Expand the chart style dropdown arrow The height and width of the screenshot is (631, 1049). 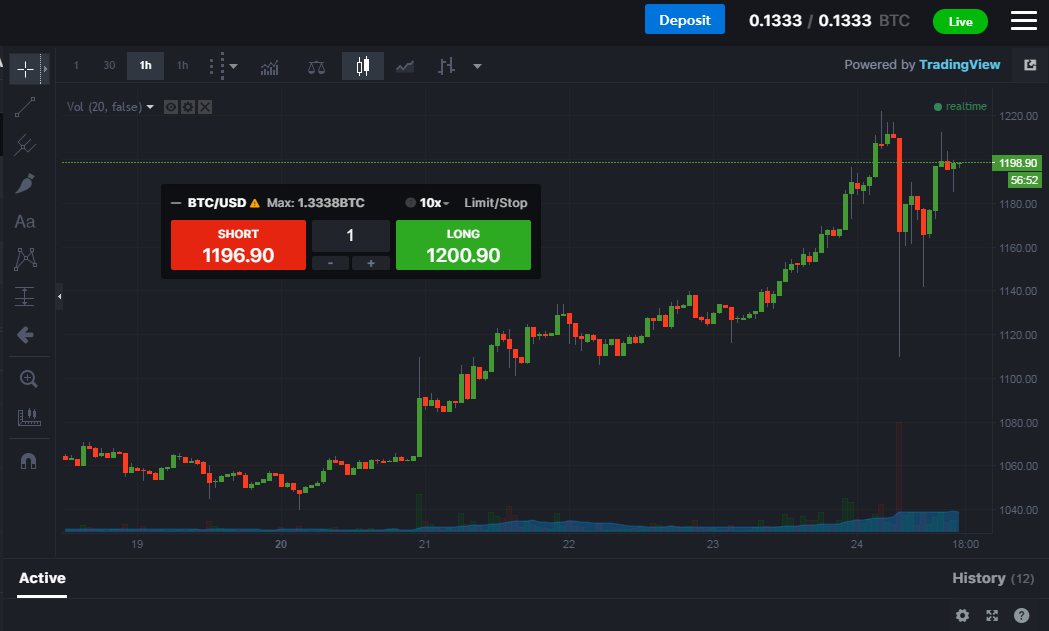pyautogui.click(x=477, y=66)
